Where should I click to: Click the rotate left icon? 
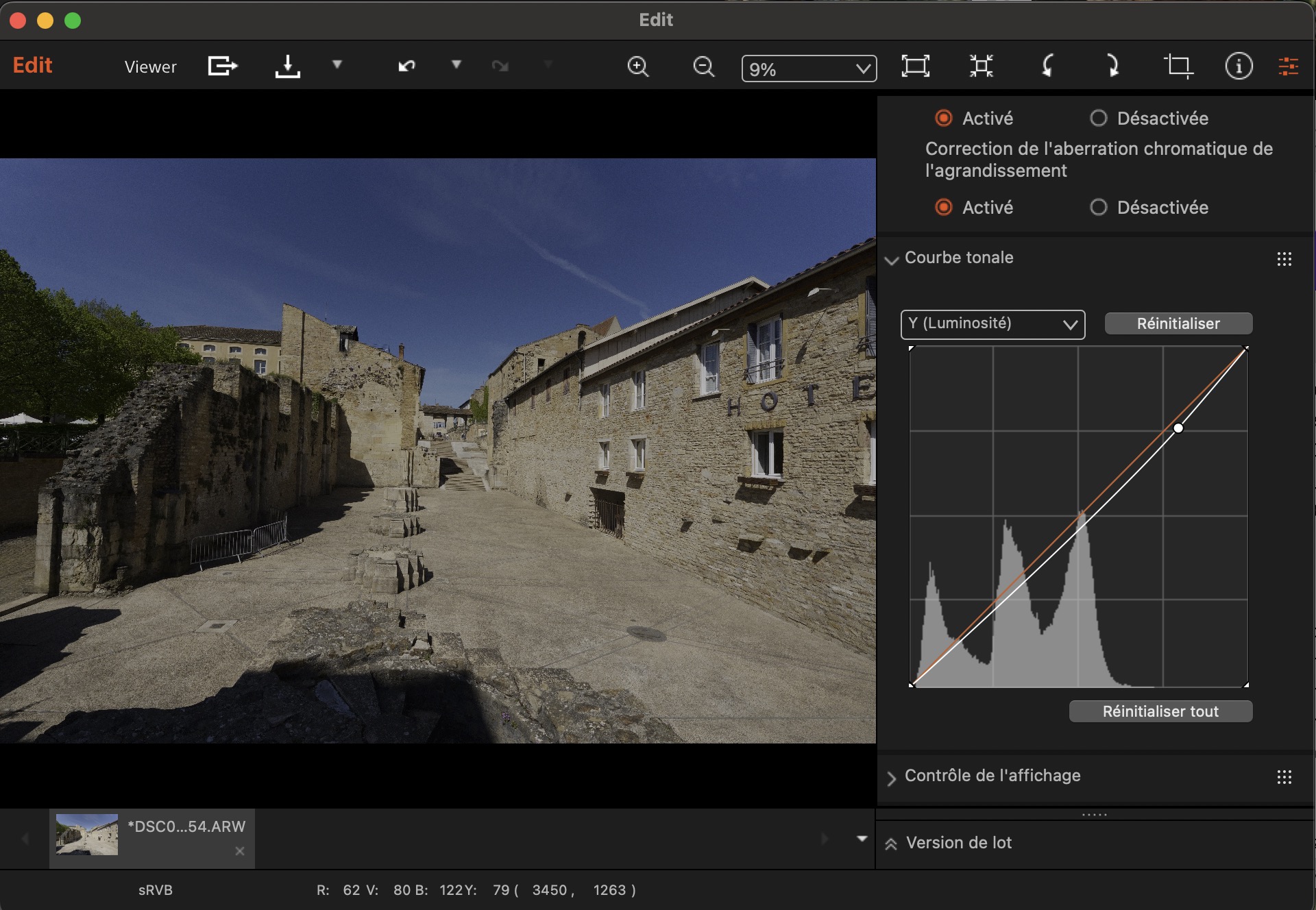pyautogui.click(x=1047, y=66)
